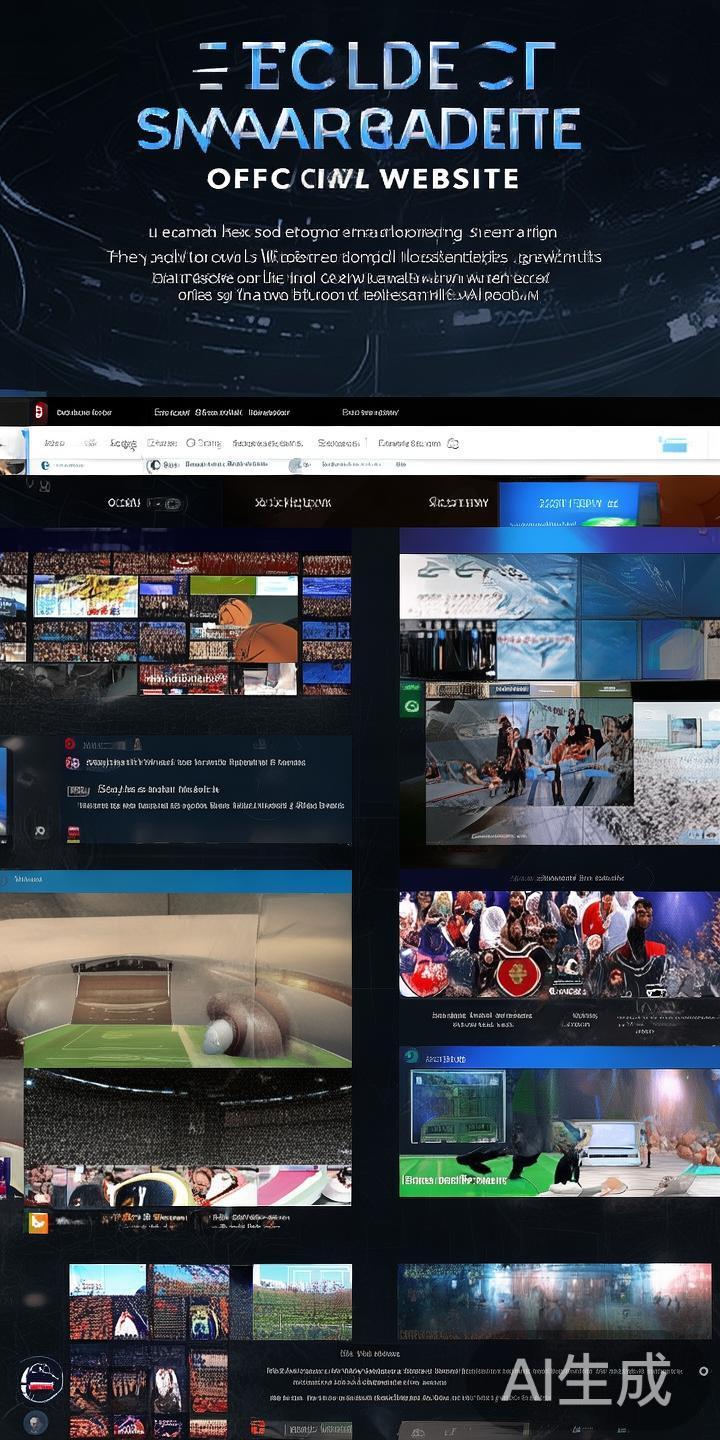Click the light blue button in the white toolbar

(674, 445)
